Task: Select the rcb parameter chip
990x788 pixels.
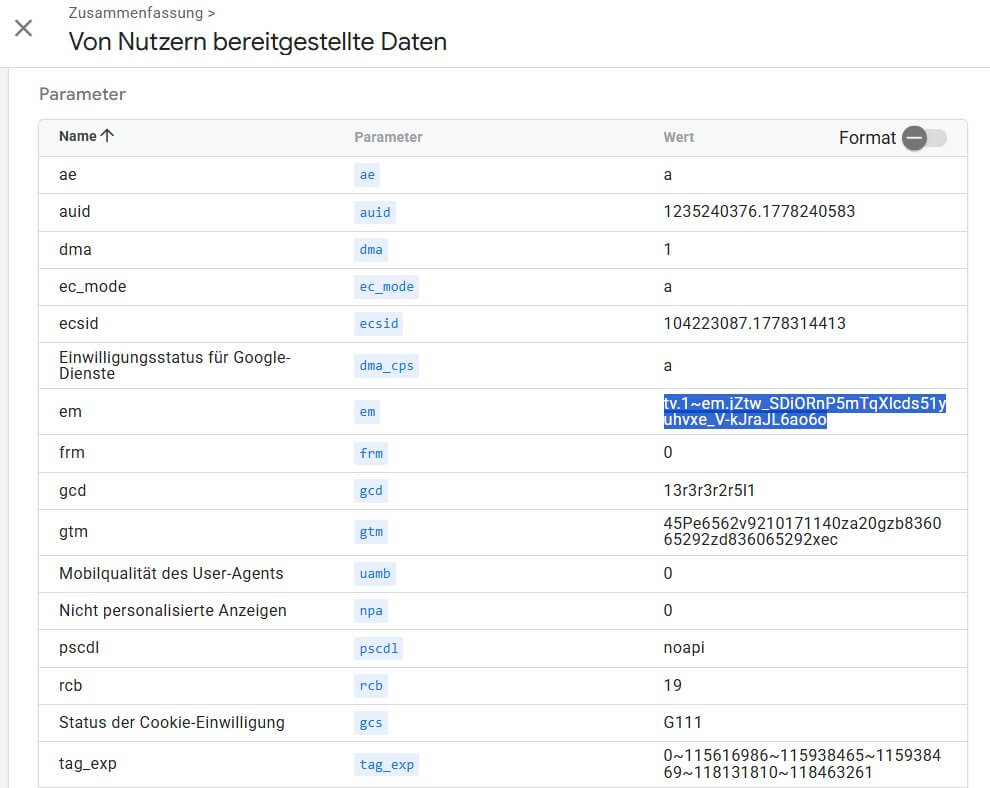Action: coord(371,686)
